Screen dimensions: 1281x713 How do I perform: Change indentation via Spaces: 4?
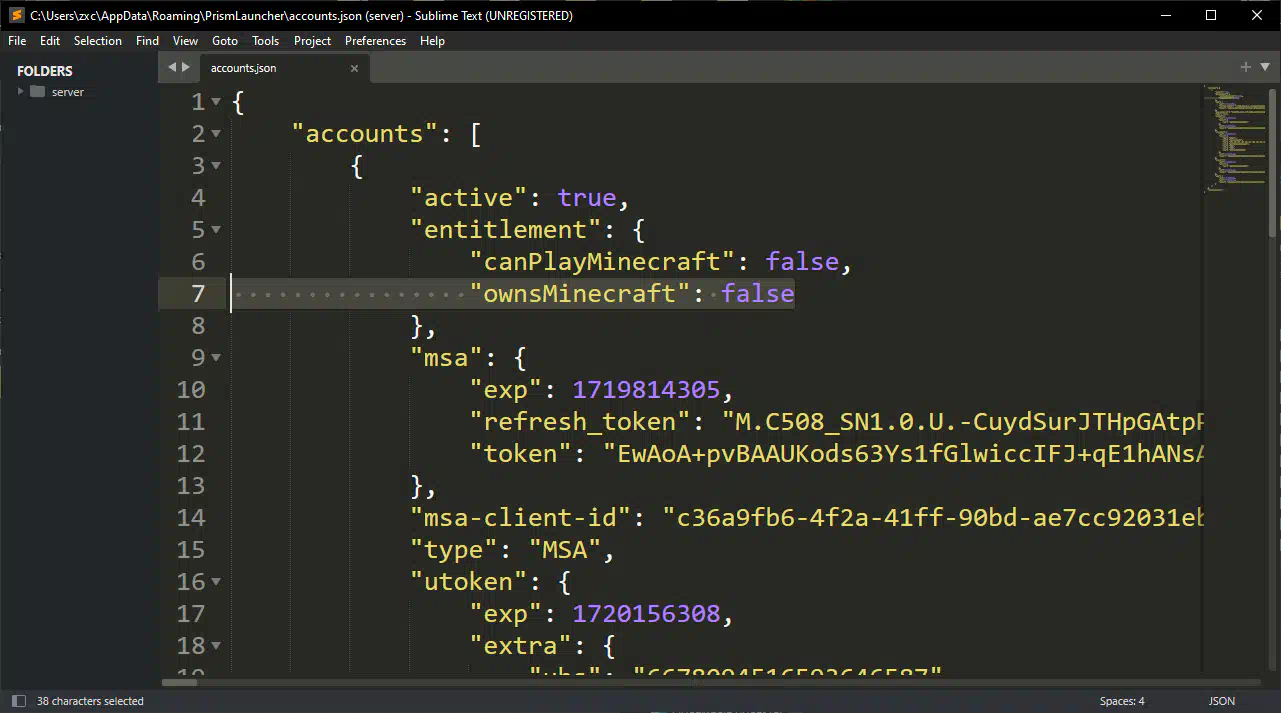point(1122,701)
